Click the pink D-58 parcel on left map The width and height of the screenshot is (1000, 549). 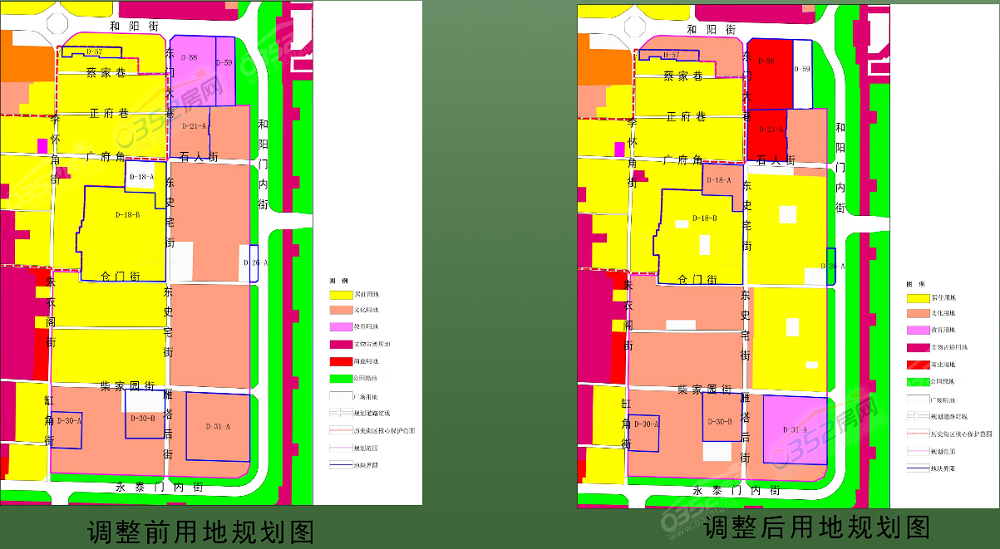point(191,72)
